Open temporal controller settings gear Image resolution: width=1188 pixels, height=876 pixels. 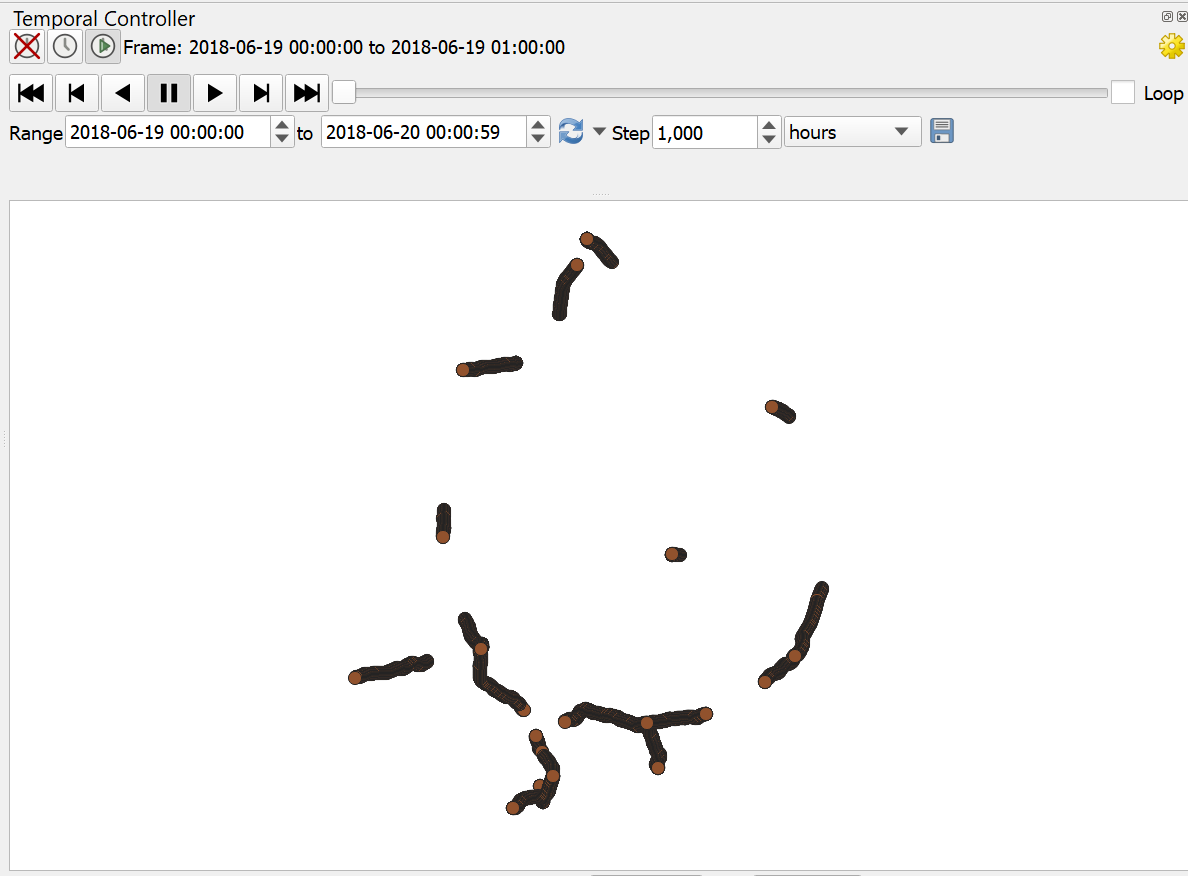(1171, 46)
